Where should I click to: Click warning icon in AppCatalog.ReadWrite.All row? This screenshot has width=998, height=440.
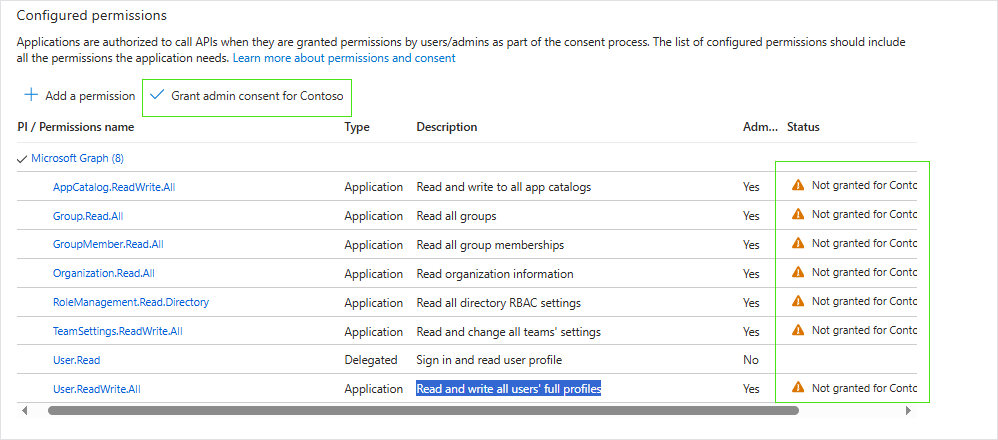(797, 185)
